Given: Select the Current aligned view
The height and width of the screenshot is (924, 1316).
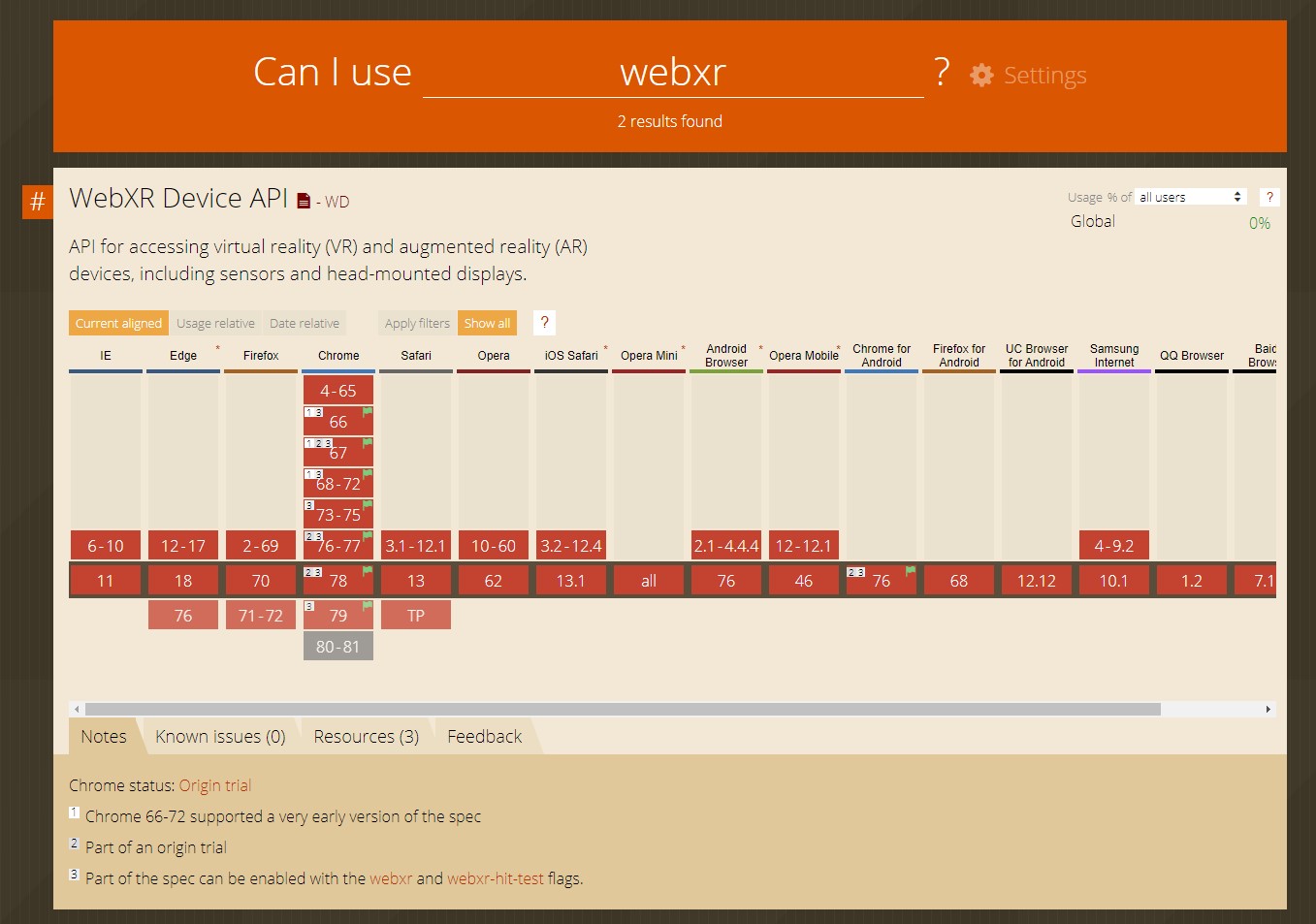Looking at the screenshot, I should point(117,323).
